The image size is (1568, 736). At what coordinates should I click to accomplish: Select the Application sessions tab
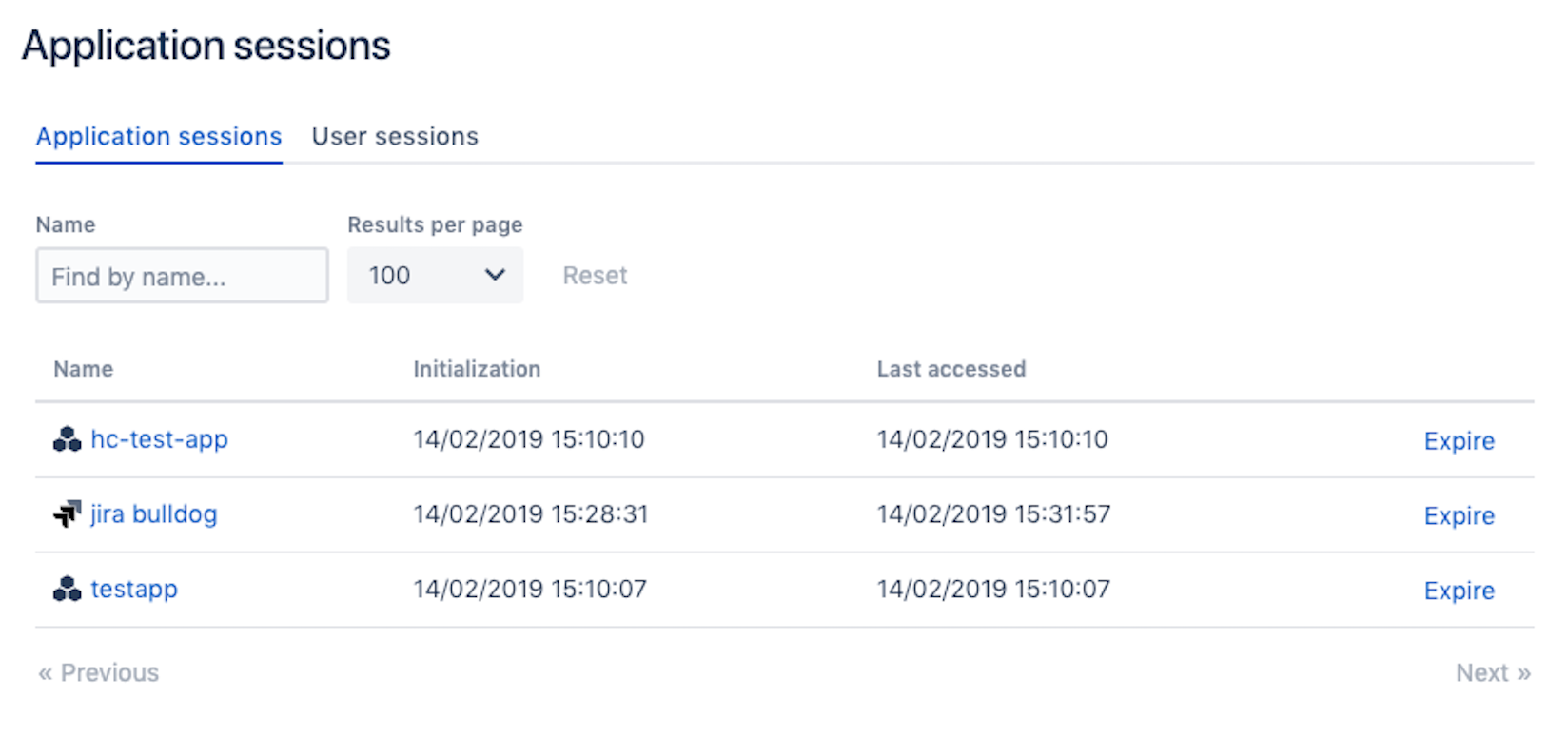[x=159, y=137]
